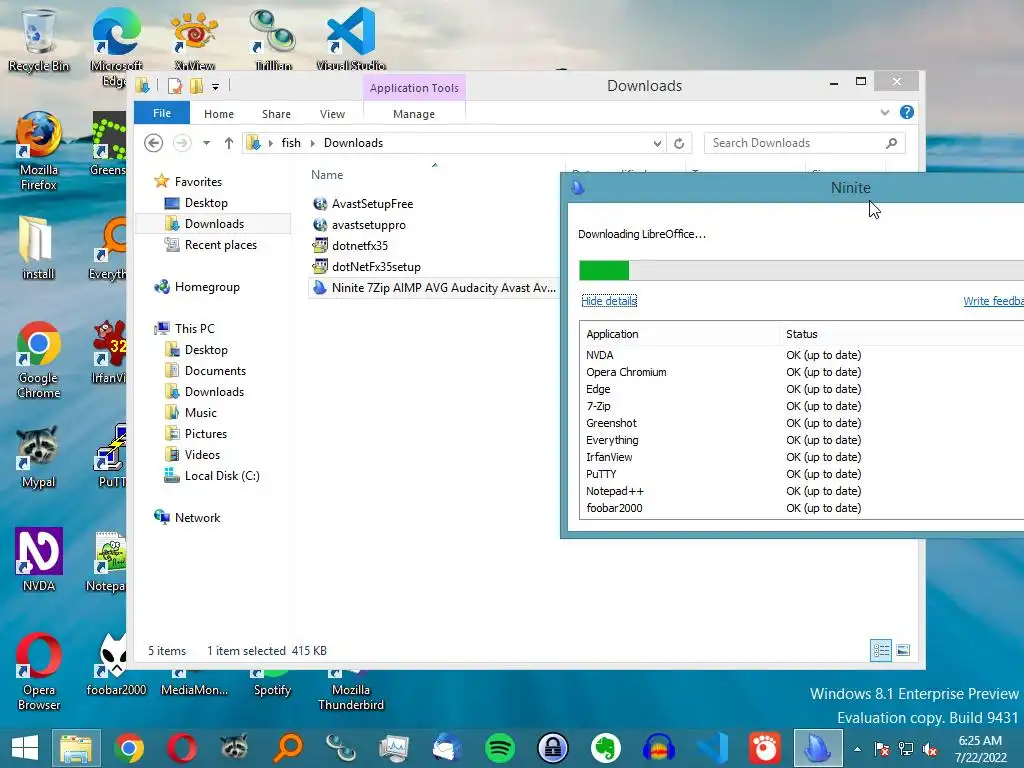Screen dimensions: 1024x768
Task: Launch Mozilla Firefox from the desktop
Action: tap(39, 150)
